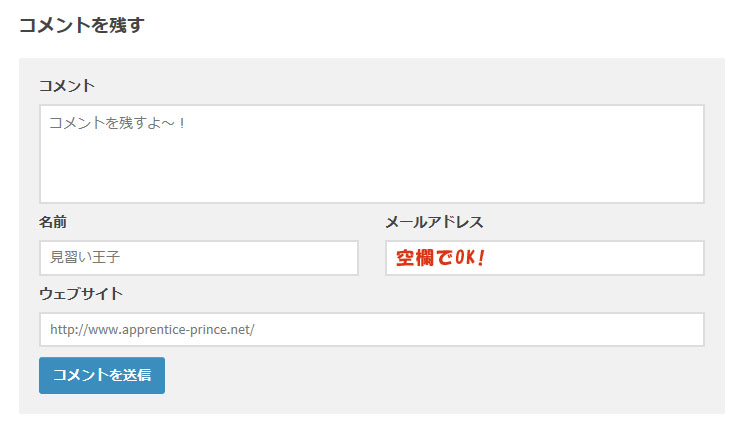The height and width of the screenshot is (434, 750).
Task: Click the 見習い王子 placeholder in name field
Action: pyautogui.click(x=85, y=257)
